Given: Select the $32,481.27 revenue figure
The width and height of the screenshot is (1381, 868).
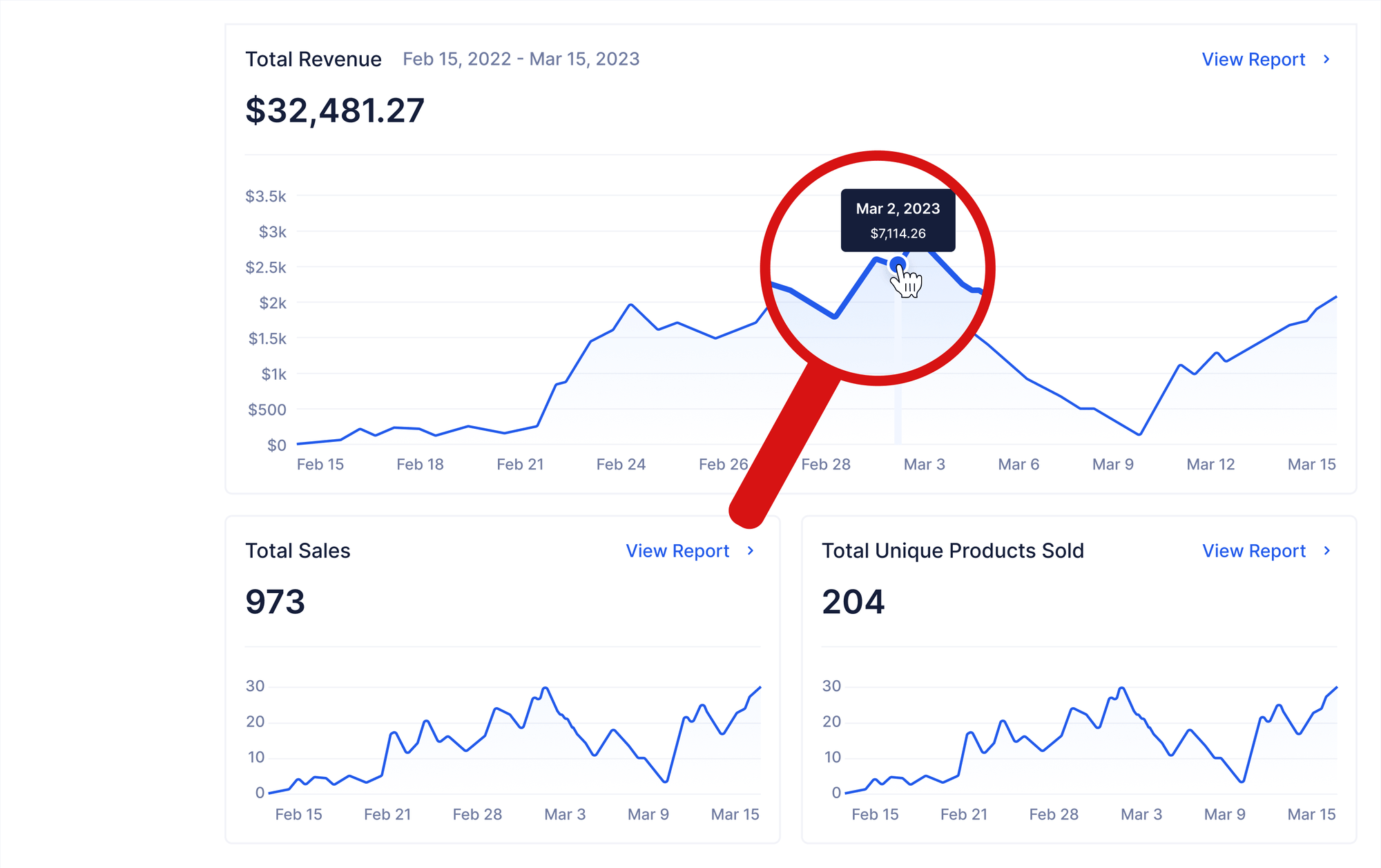Looking at the screenshot, I should (x=335, y=108).
